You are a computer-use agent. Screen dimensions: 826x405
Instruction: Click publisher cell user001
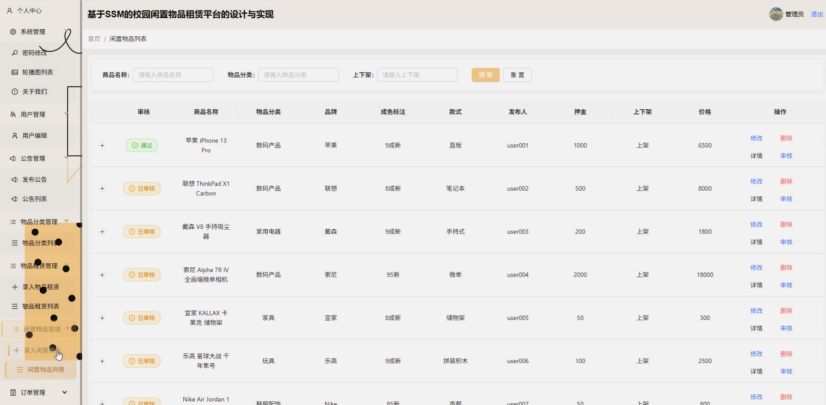(517, 145)
